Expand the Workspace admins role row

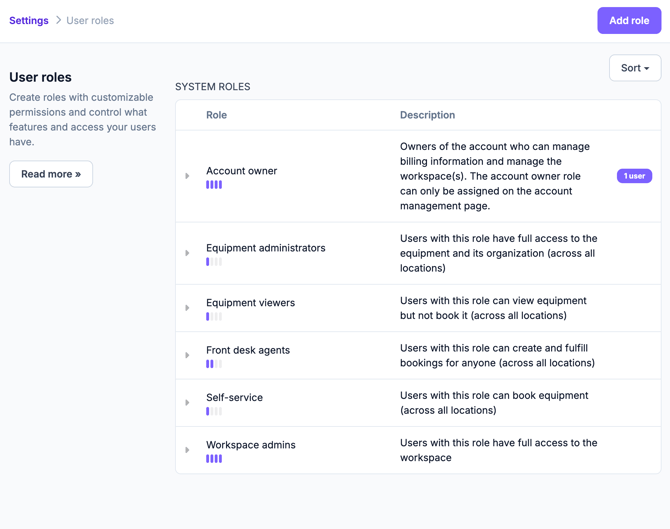coord(187,451)
